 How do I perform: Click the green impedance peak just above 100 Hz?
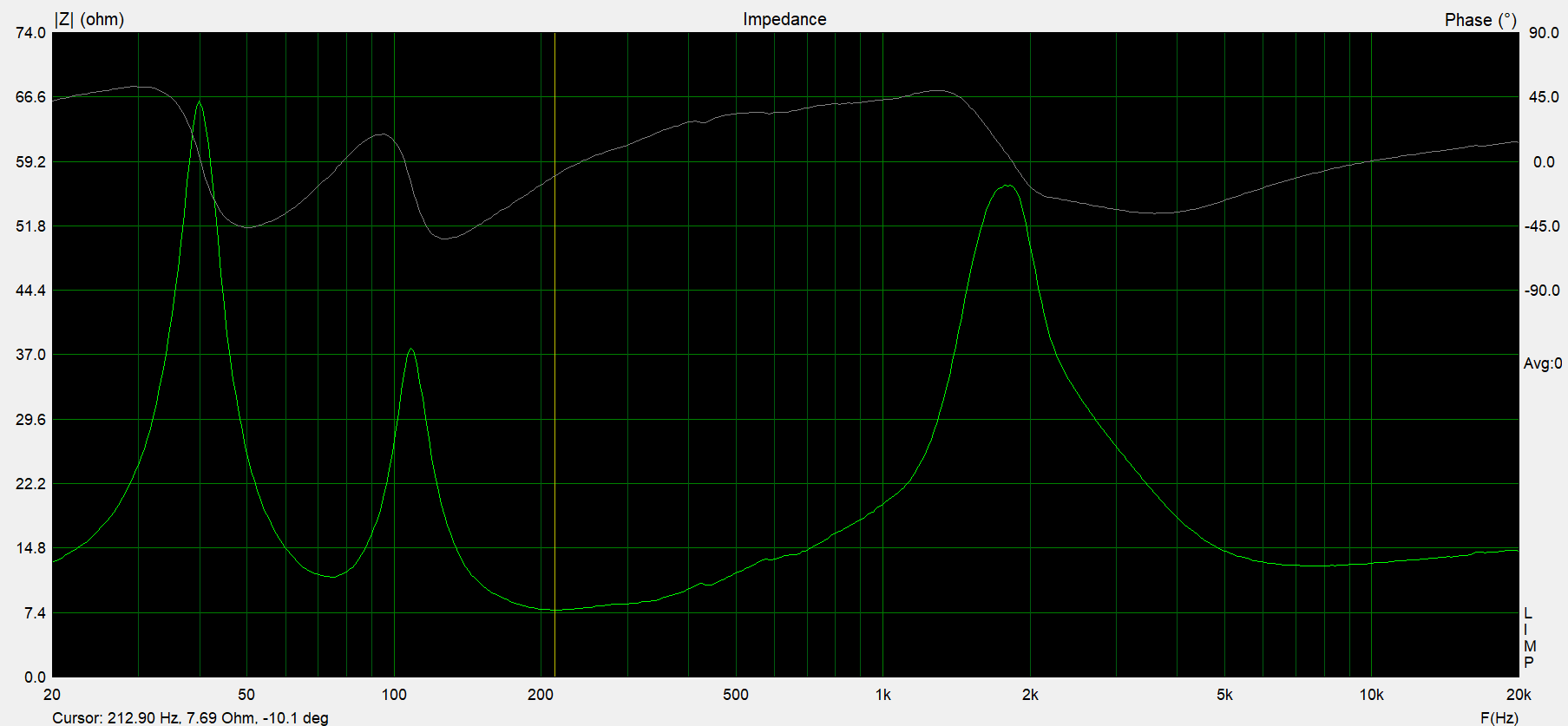point(410,350)
